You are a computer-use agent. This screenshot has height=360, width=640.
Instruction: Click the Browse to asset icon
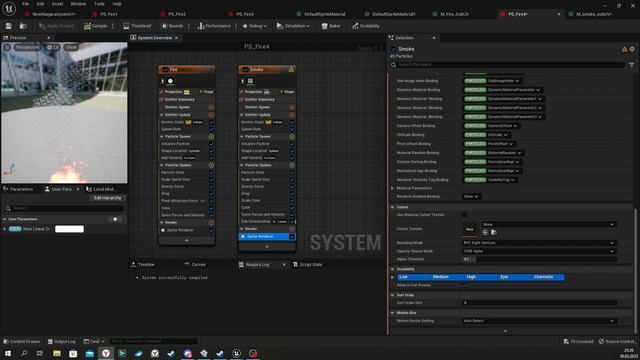click(23, 26)
